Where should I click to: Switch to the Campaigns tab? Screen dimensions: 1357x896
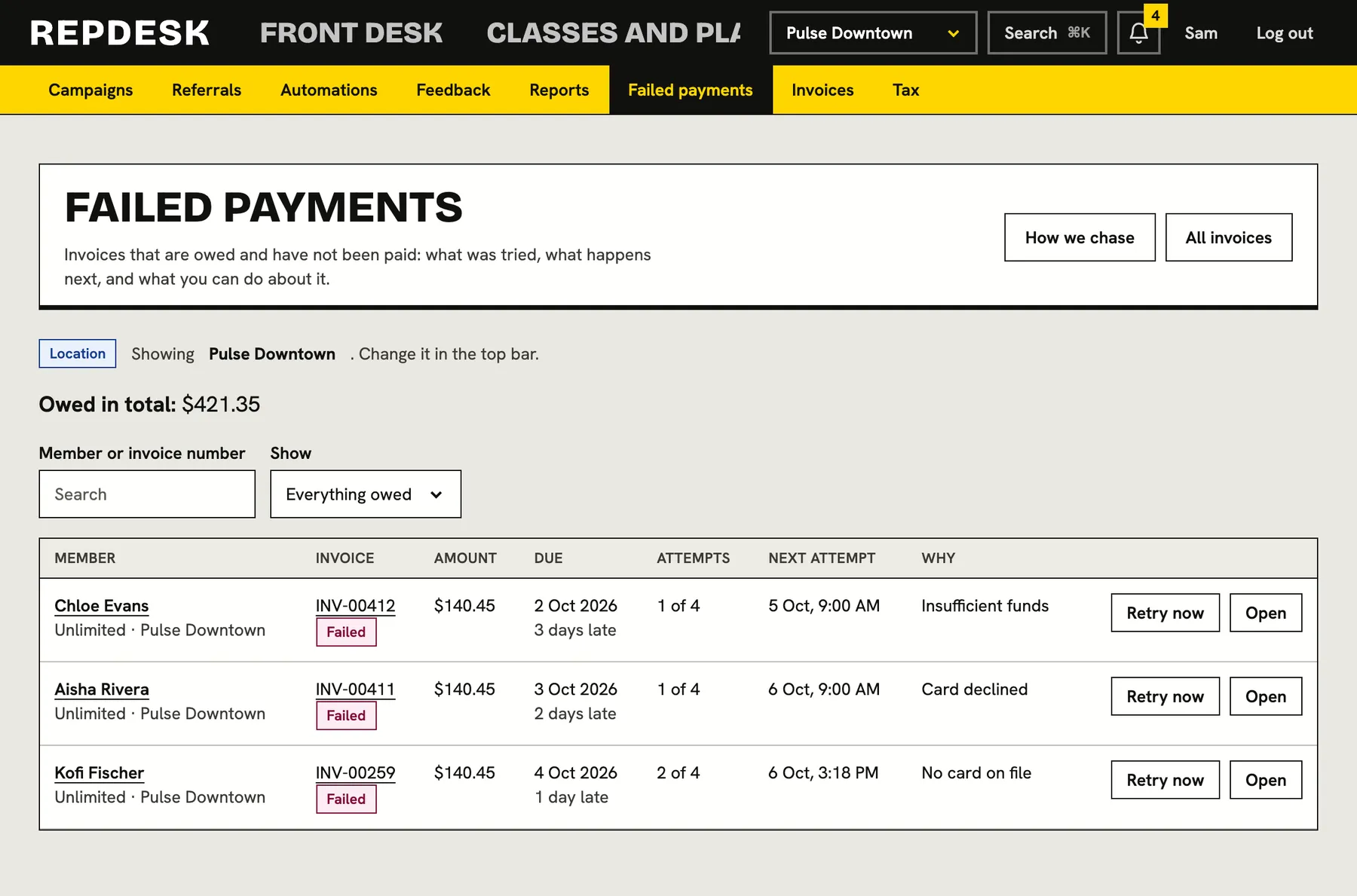pyautogui.click(x=90, y=90)
